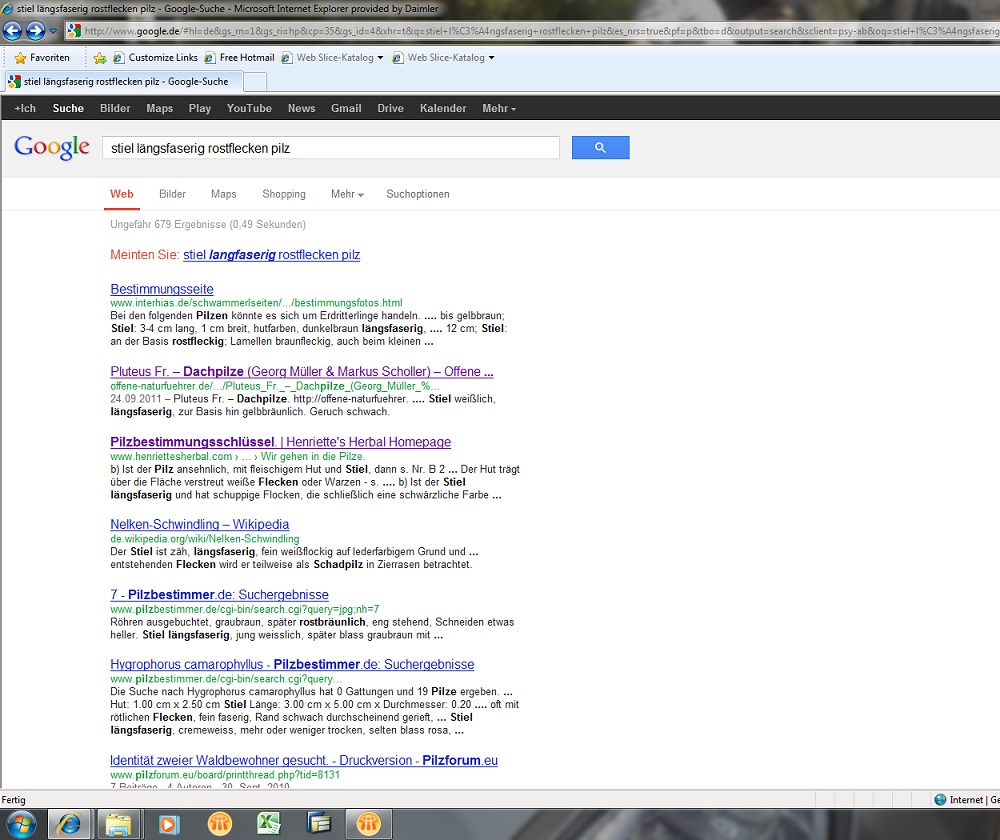
Task: Expand the first Web Slice-Katalog dropdown
Action: pyautogui.click(x=380, y=58)
